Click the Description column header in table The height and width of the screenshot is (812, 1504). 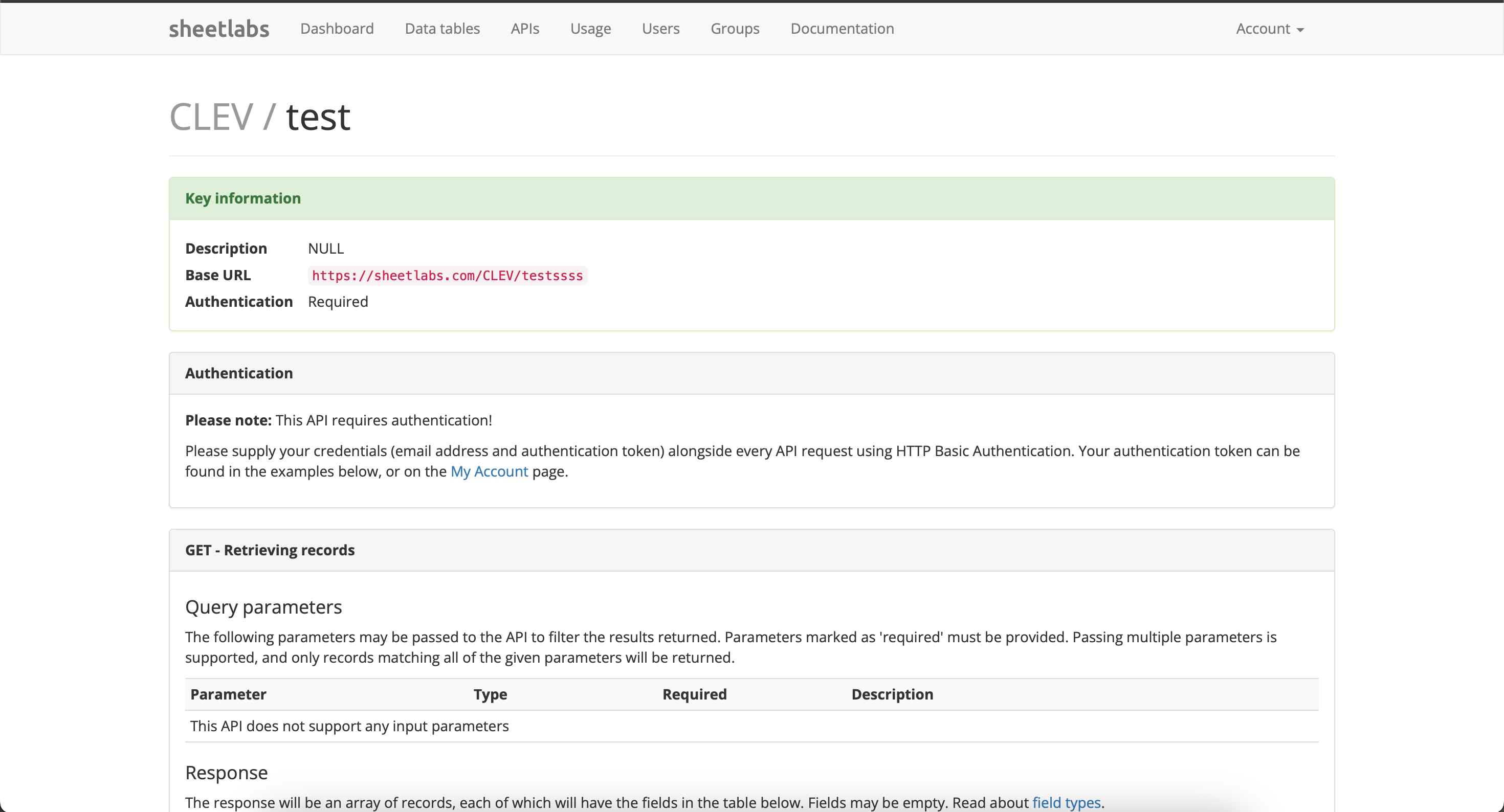[892, 694]
